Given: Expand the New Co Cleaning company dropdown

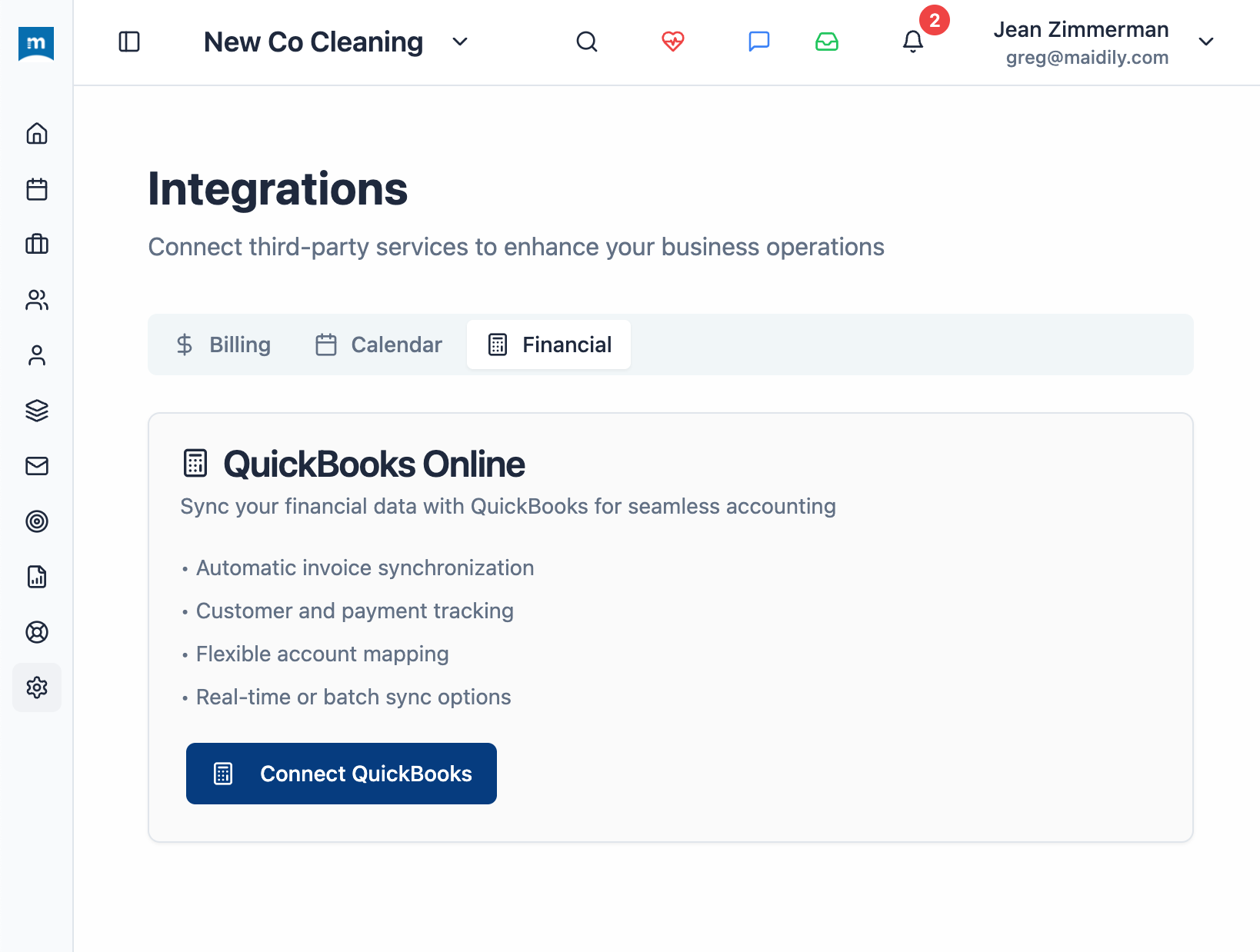Looking at the screenshot, I should tap(459, 42).
